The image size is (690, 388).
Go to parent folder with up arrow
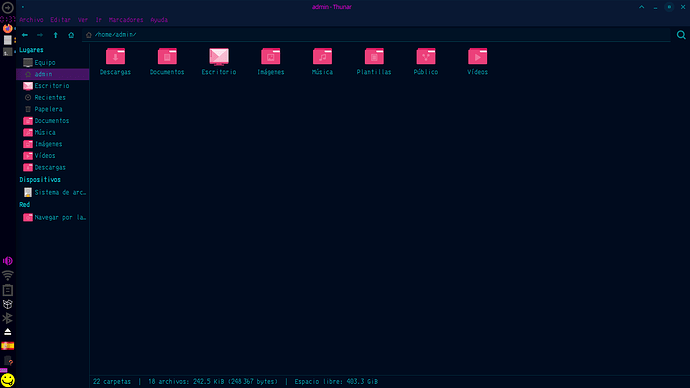(x=55, y=35)
